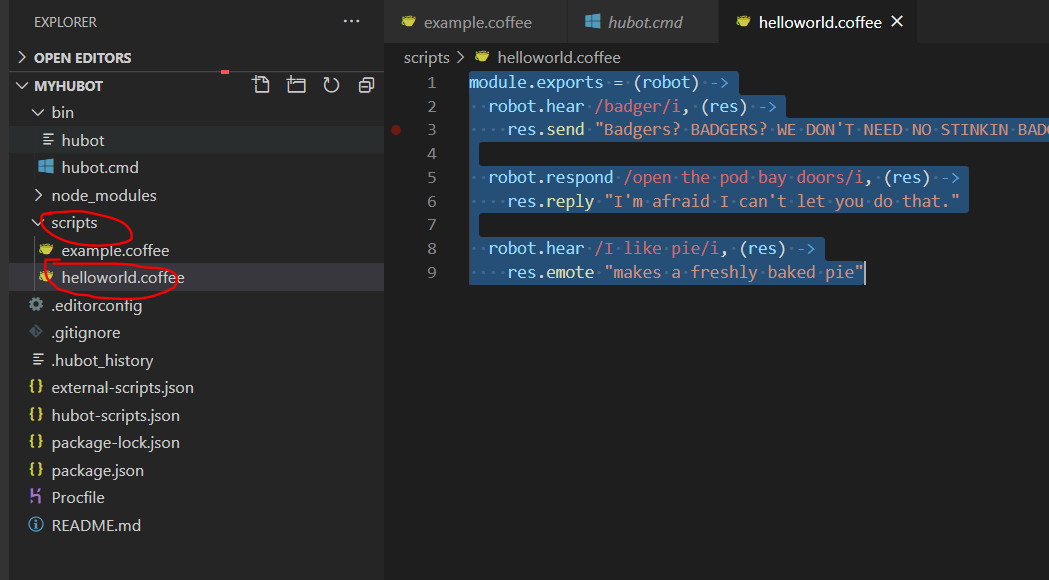This screenshot has height=580, width=1049.
Task: Refresh the explorer file tree
Action: click(331, 85)
